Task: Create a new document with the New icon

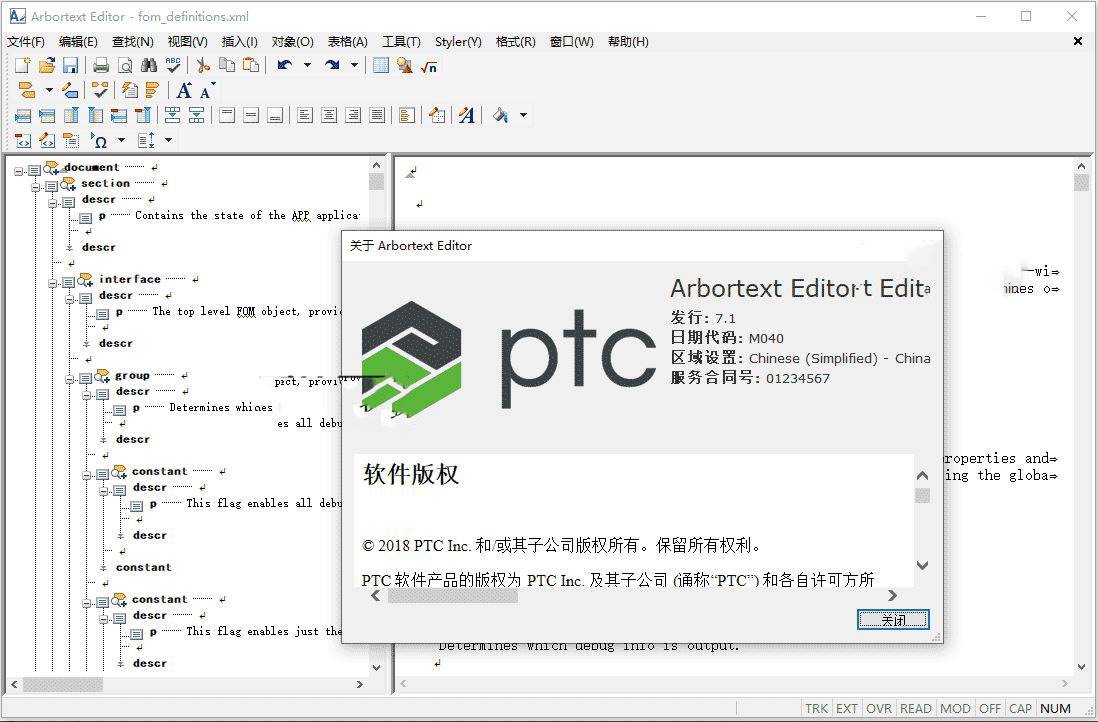Action: (22, 66)
